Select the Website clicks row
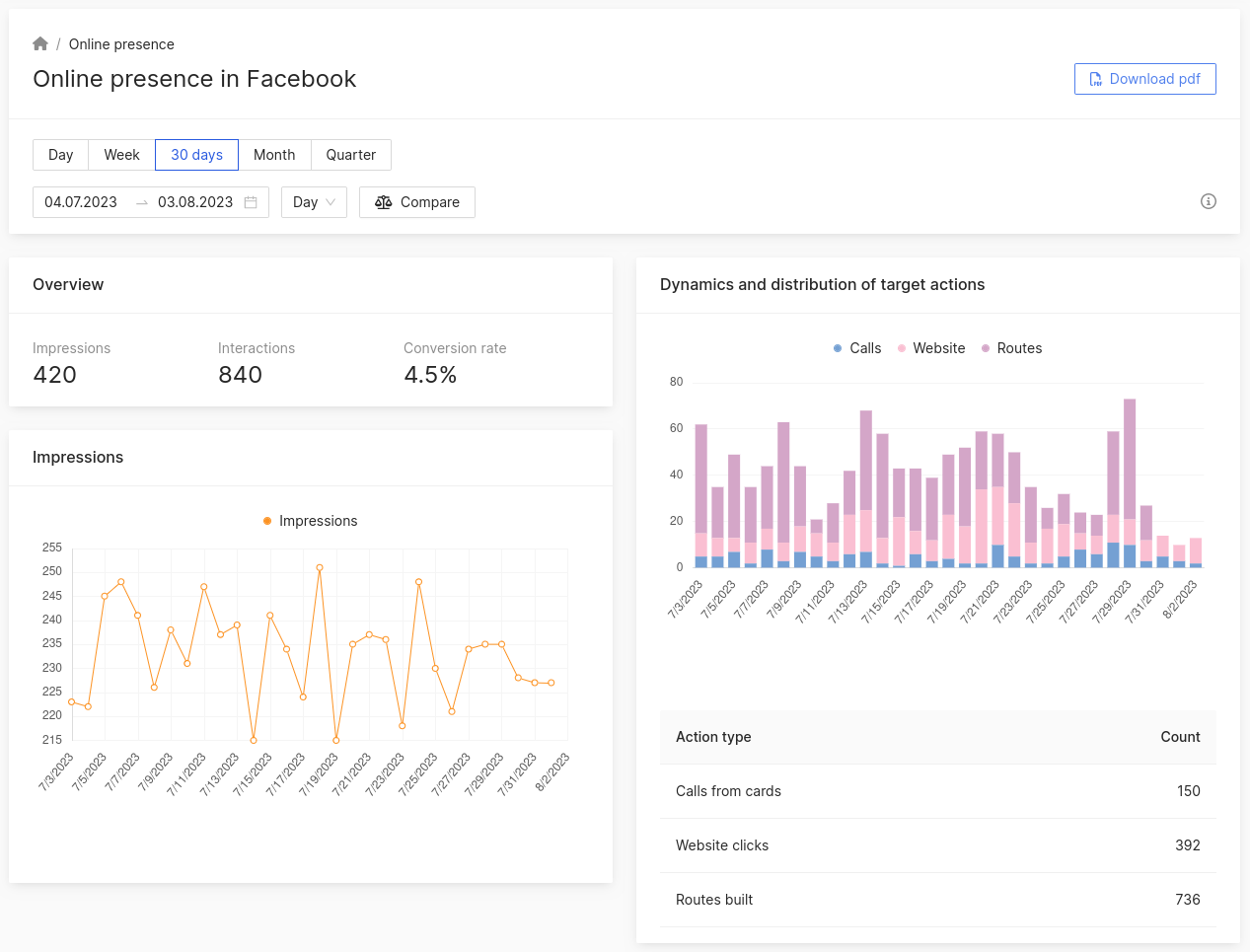This screenshot has width=1250, height=952. pyautogui.click(x=937, y=845)
